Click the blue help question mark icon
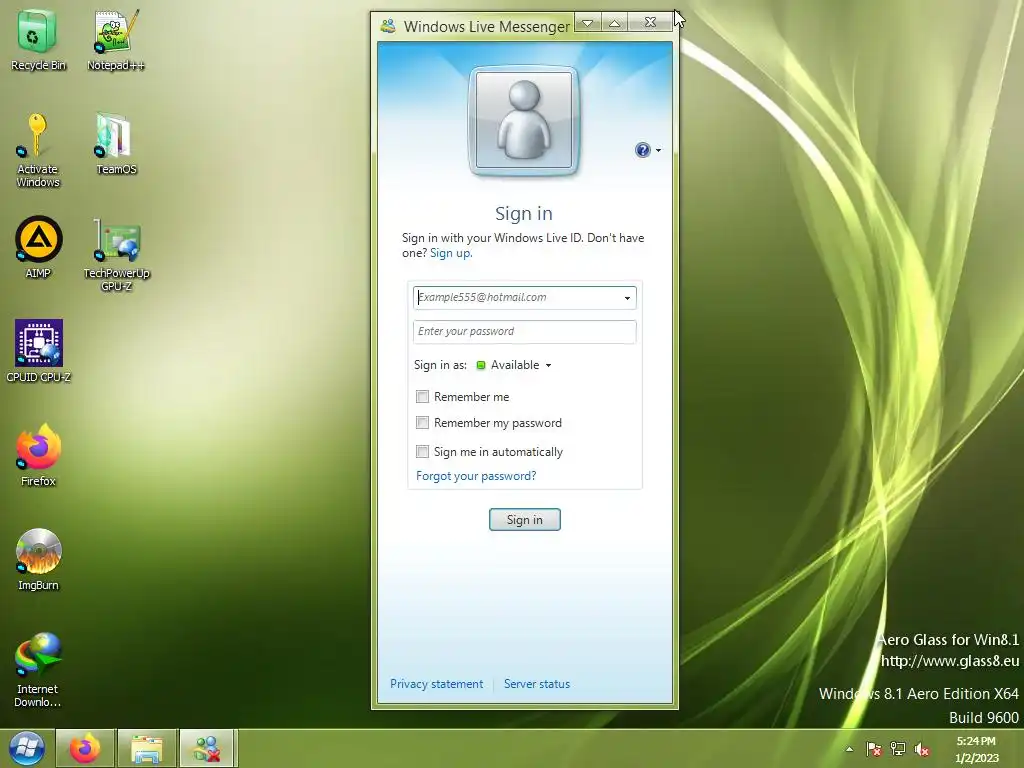The height and width of the screenshot is (768, 1024). pyautogui.click(x=643, y=150)
